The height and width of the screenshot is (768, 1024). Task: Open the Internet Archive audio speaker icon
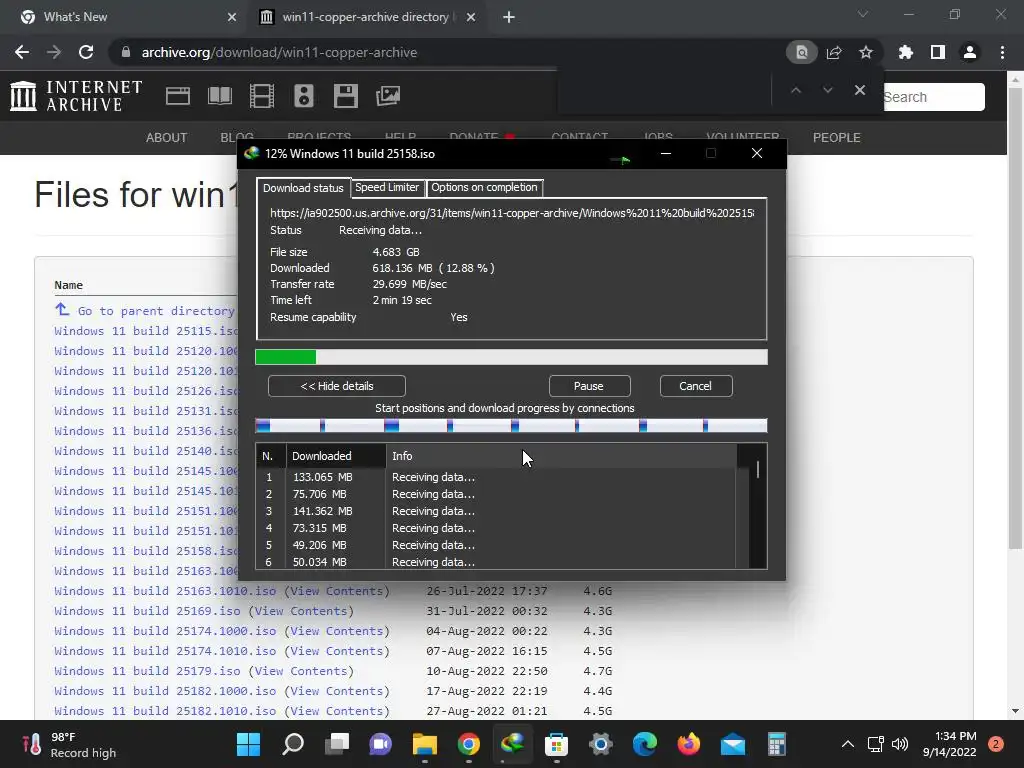(x=304, y=96)
